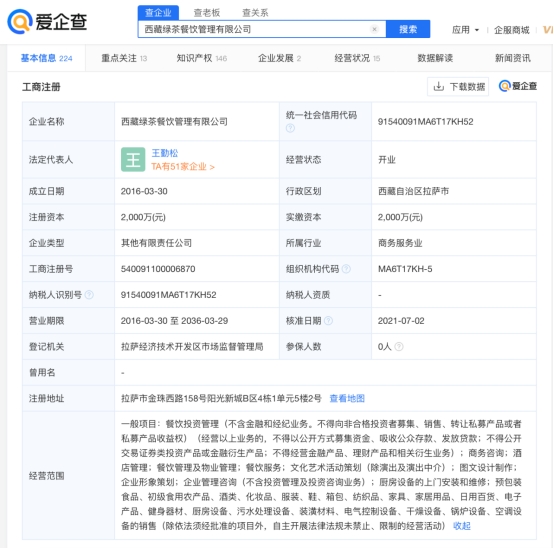Click the 组织机构代码 value MA6T17KH-5
This screenshot has width=554, height=549.
tap(405, 269)
